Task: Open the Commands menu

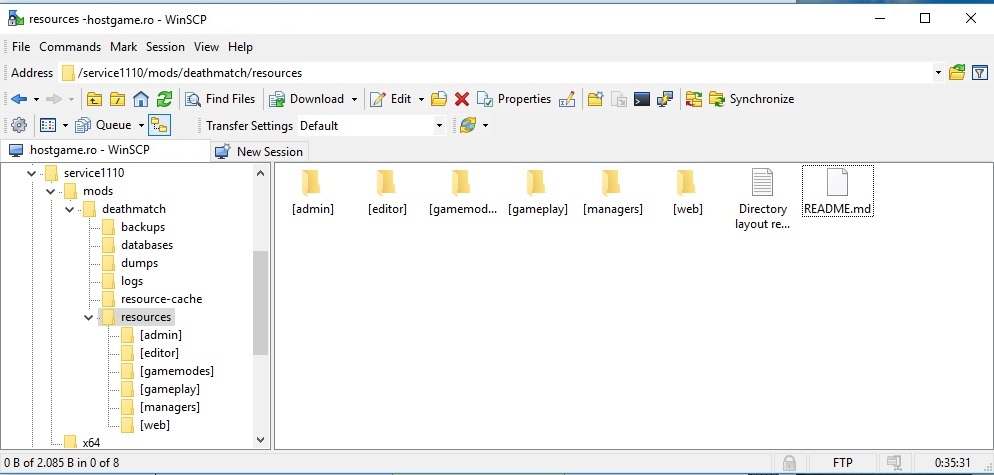Action: [70, 47]
